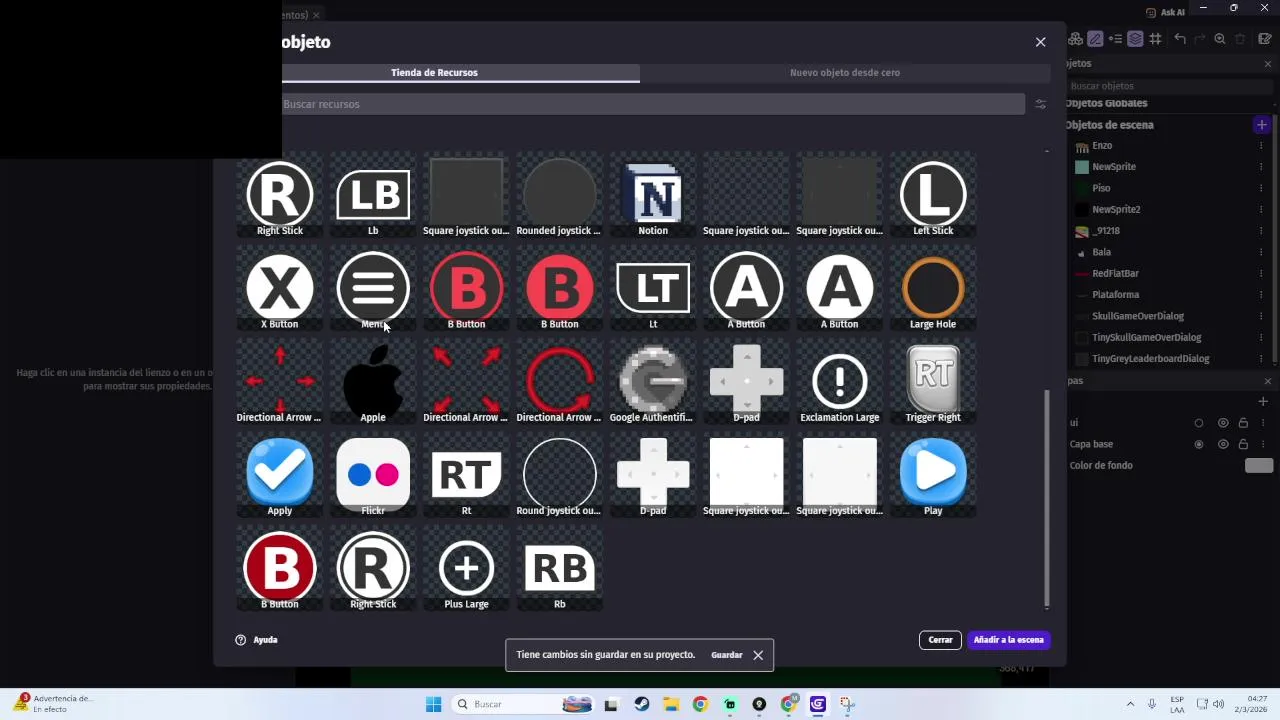Select the Exclamation Large asset

[x=840, y=381]
